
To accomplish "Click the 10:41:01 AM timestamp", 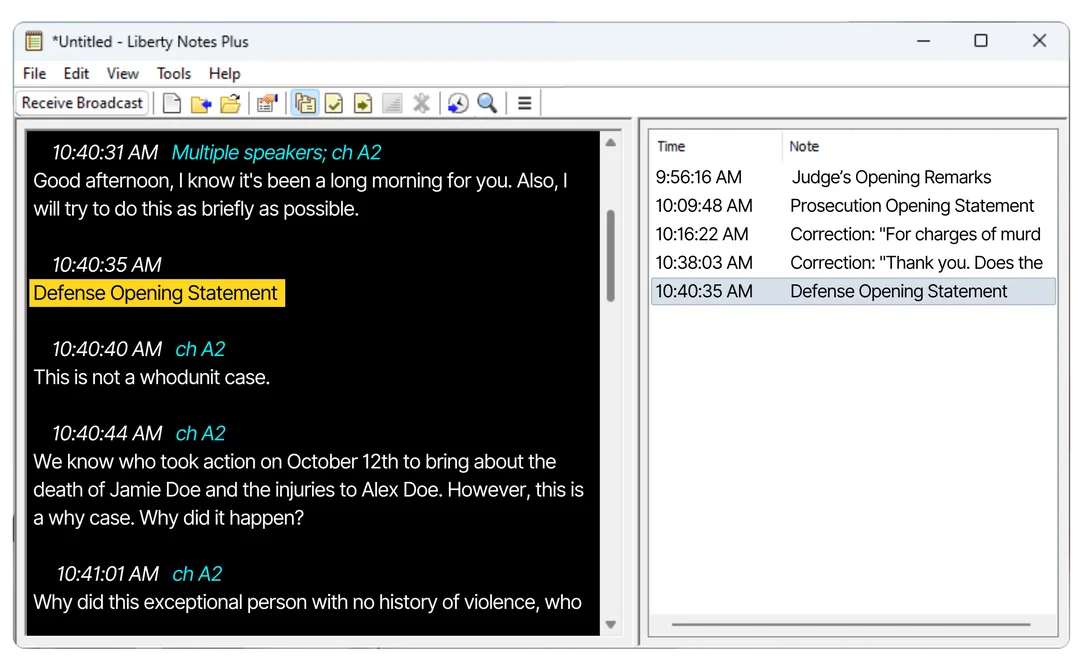I will pos(108,574).
